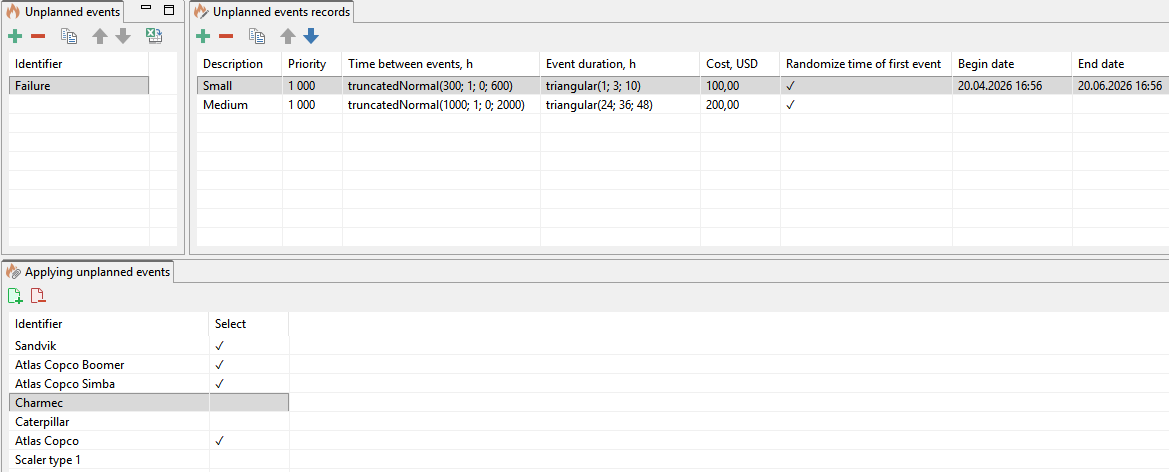This screenshot has width=1169, height=472.
Task: Select Atlas Copco Simba identifier
Action: tap(109, 384)
